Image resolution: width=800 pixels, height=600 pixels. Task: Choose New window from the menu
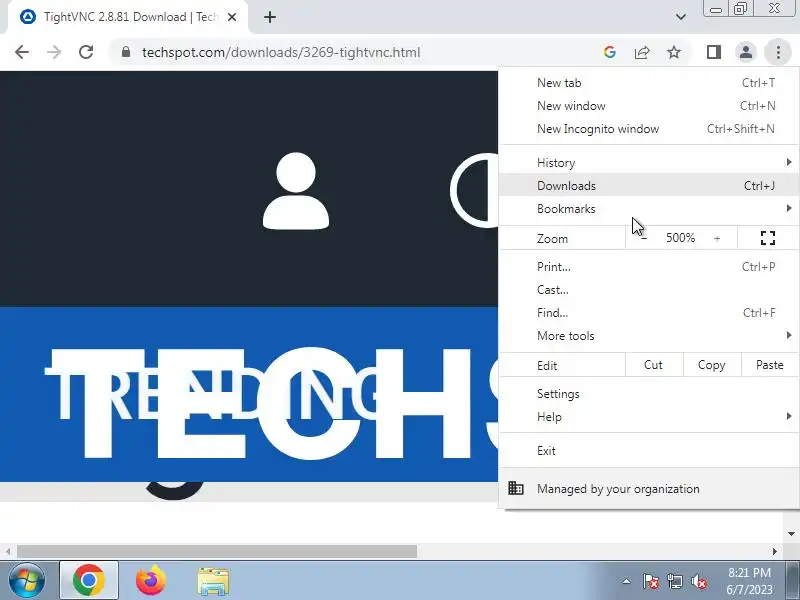[x=648, y=106]
